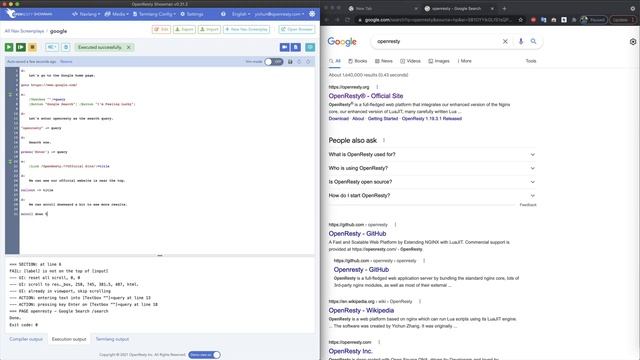Screen dimensions: 640x360
Task: Click the Edit screenplay button
Action: pyautogui.click(x=161, y=29)
